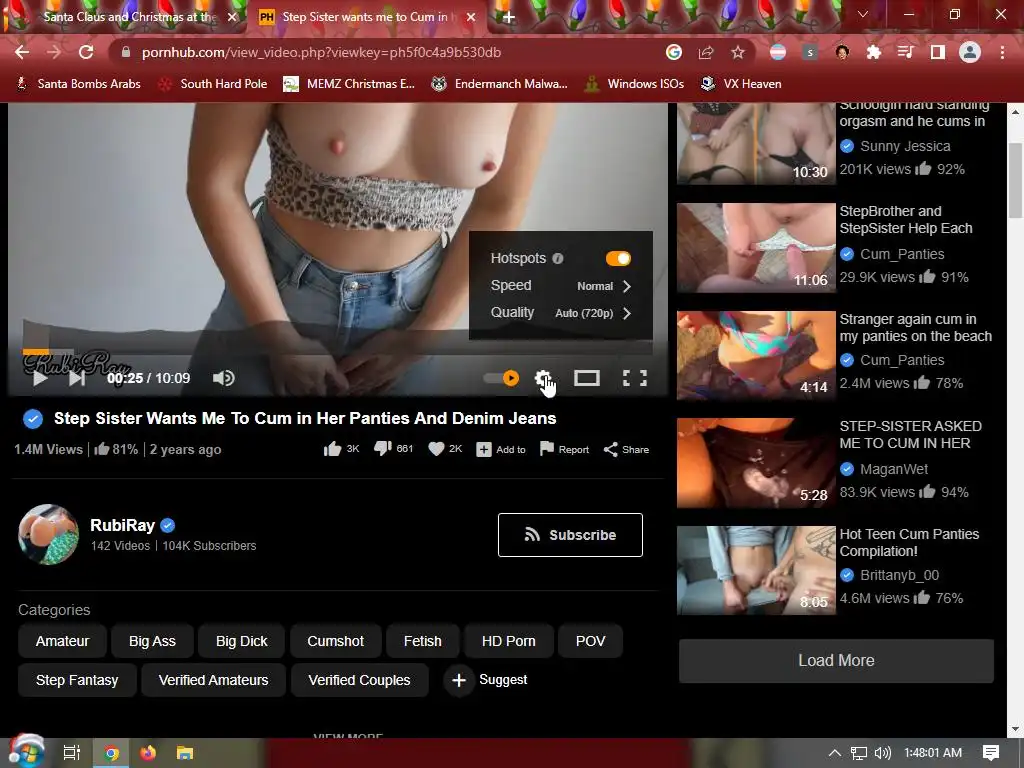Open the Chrome three-dot menu

tap(1002, 52)
